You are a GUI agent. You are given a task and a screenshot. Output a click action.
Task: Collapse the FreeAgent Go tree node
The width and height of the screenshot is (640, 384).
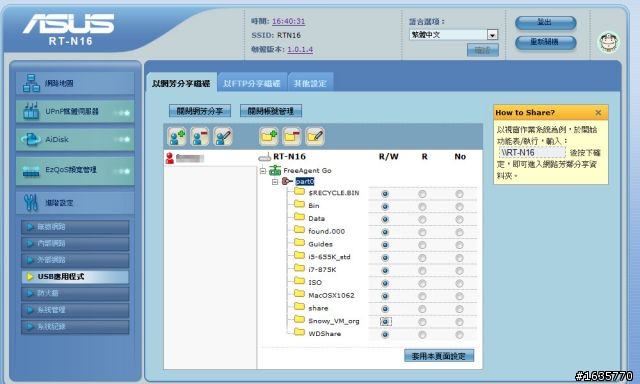(x=263, y=171)
